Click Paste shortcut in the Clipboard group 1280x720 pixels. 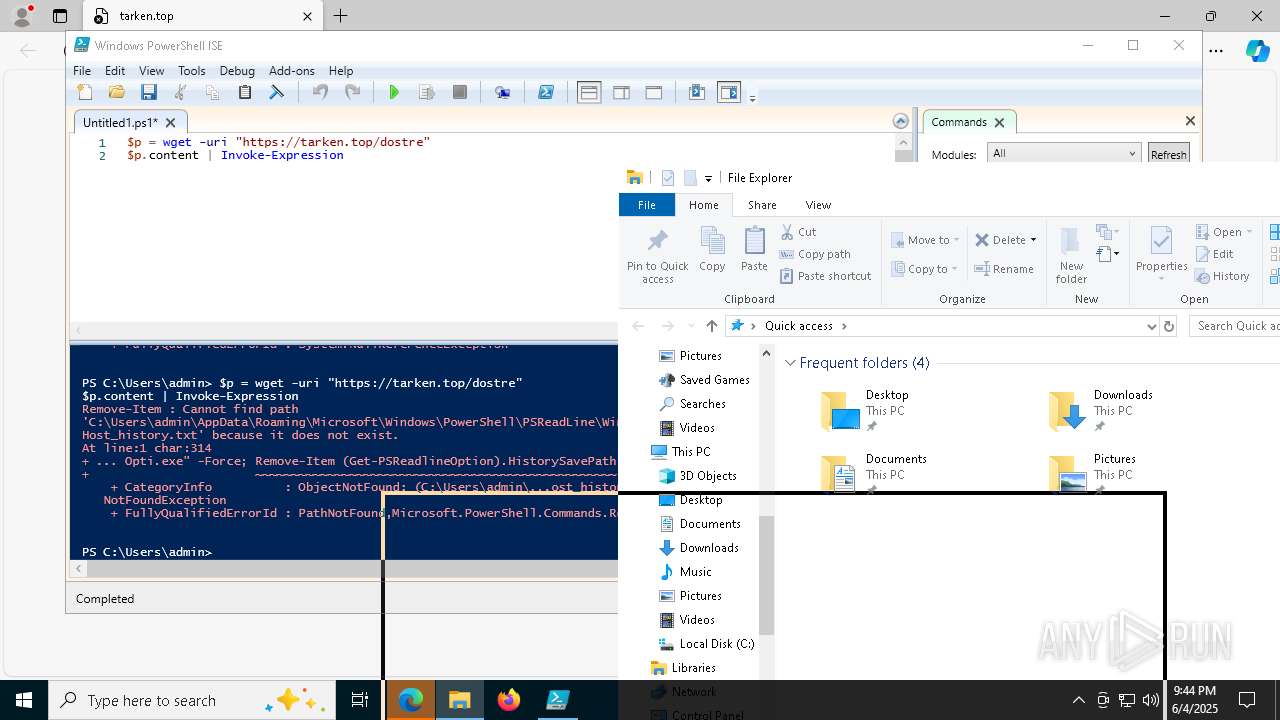tap(826, 276)
